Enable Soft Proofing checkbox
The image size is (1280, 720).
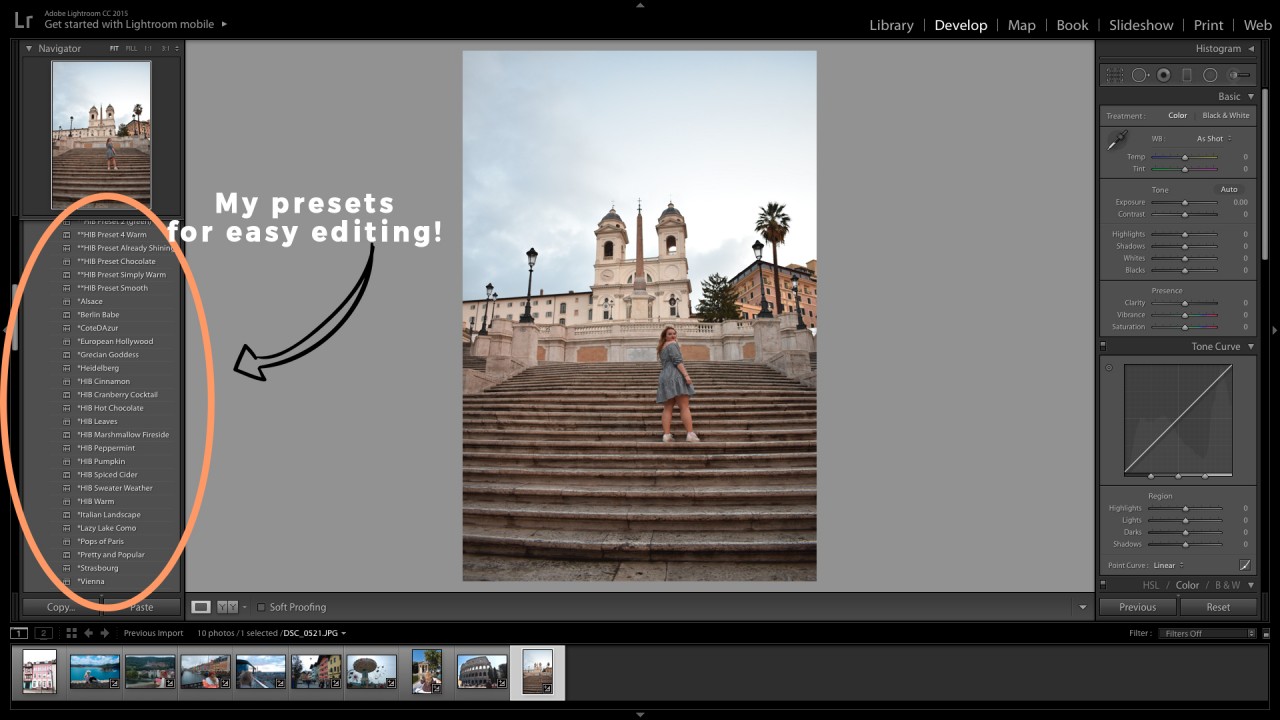click(261, 607)
